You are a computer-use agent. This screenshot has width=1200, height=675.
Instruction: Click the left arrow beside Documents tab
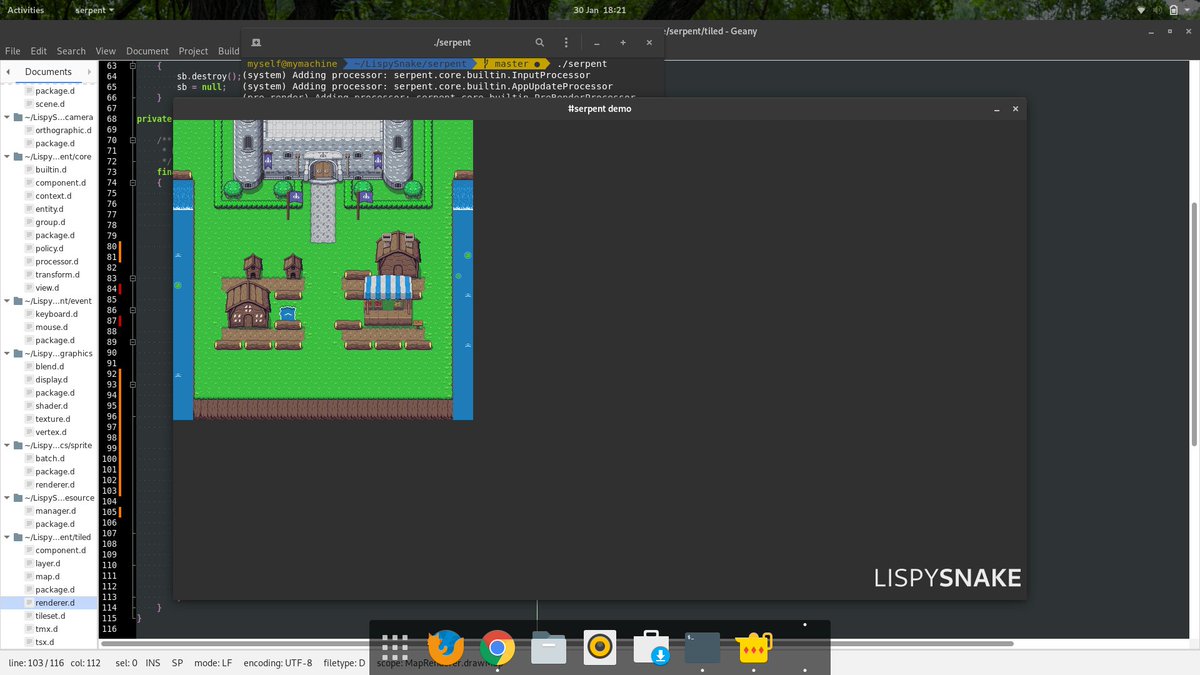point(7,72)
